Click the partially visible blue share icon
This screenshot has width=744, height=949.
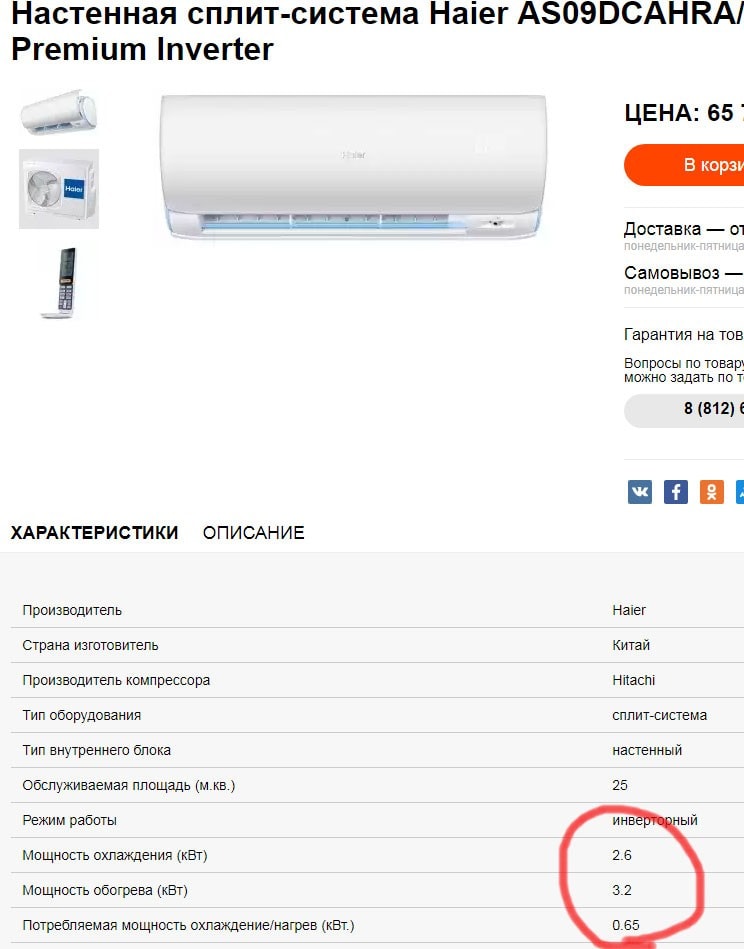[x=740, y=491]
